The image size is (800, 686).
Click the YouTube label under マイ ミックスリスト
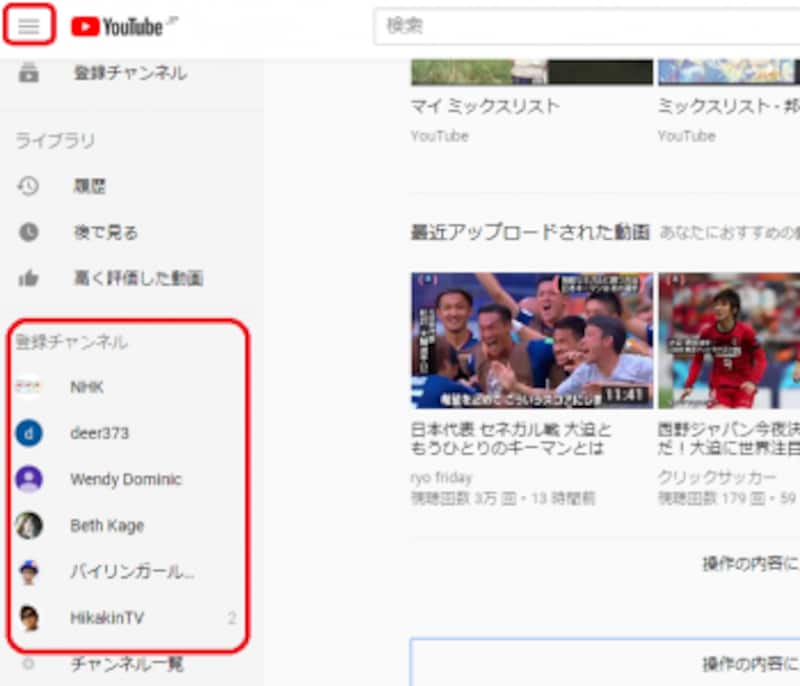[439, 136]
